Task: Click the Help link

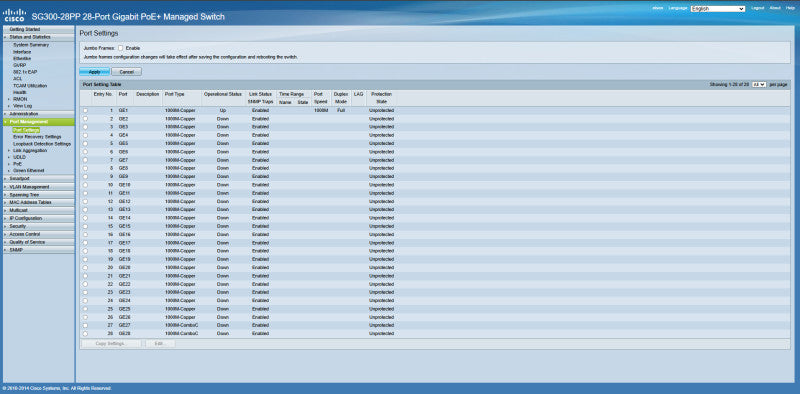Action: 790,8
